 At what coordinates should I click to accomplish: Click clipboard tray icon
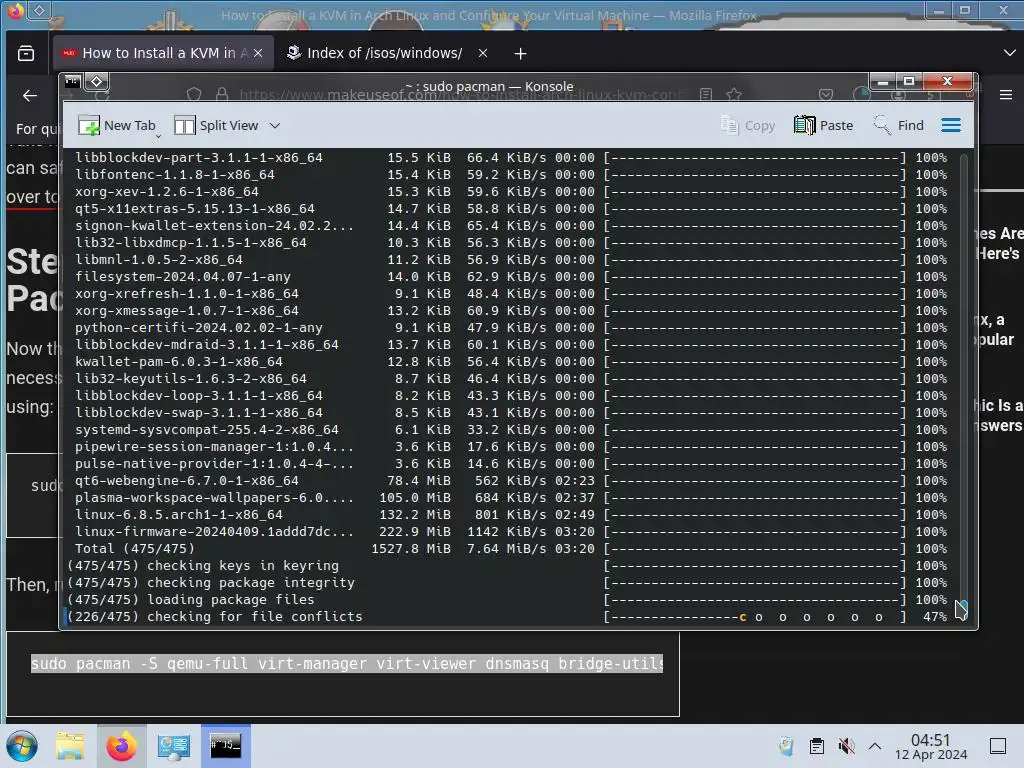click(x=816, y=746)
